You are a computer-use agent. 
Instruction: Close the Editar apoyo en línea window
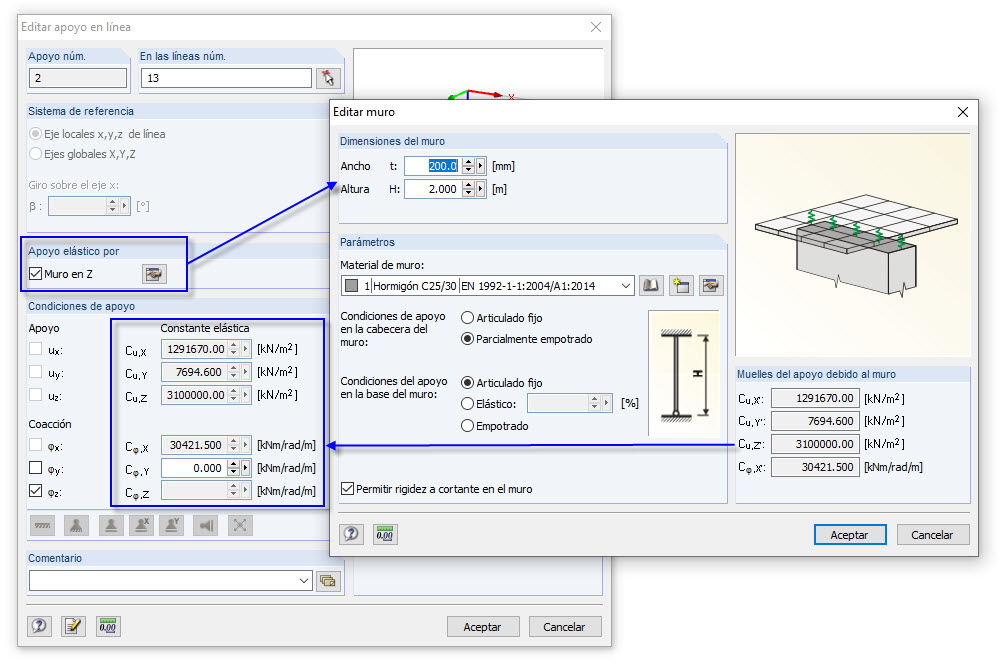coord(596,27)
